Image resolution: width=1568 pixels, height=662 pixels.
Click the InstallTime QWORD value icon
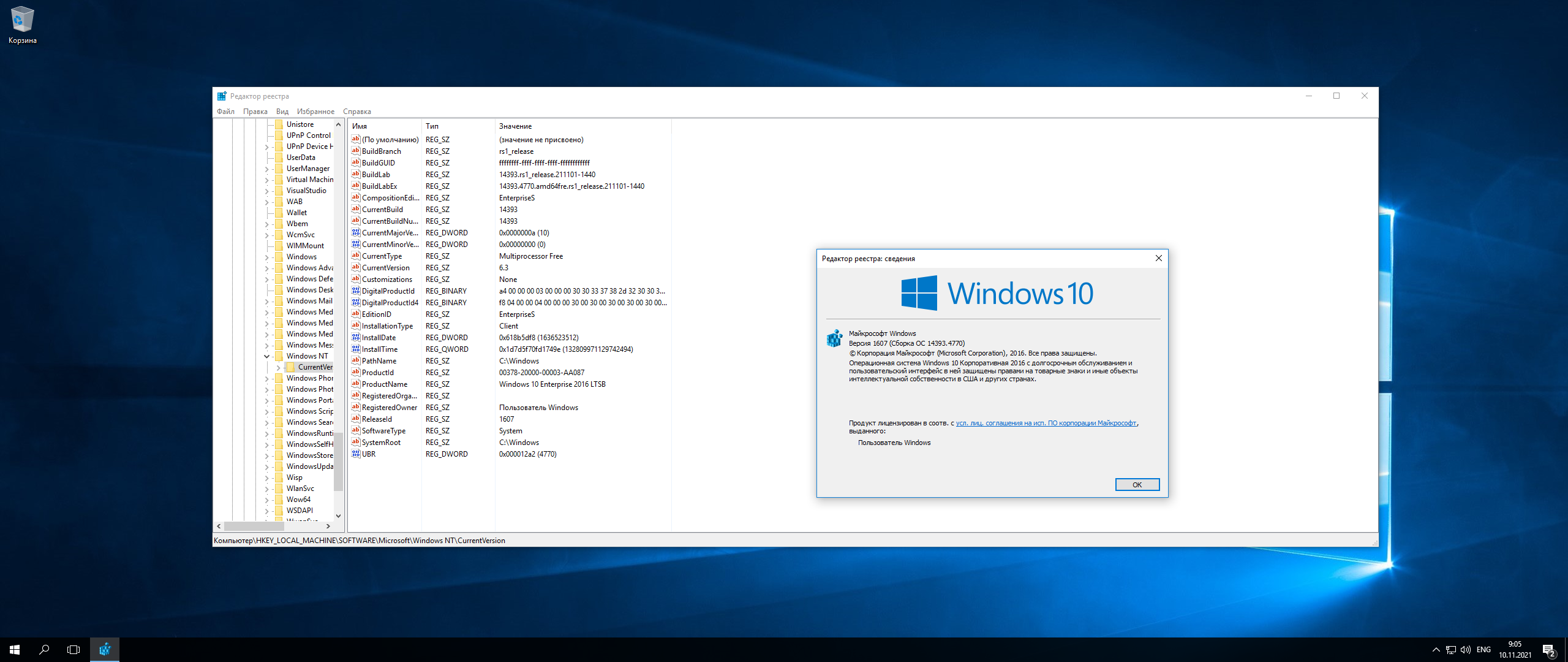[355, 349]
